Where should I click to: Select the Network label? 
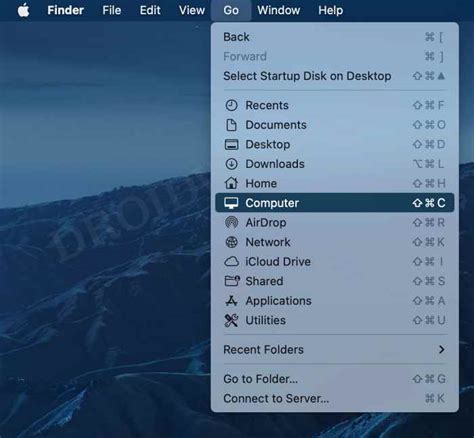point(268,242)
